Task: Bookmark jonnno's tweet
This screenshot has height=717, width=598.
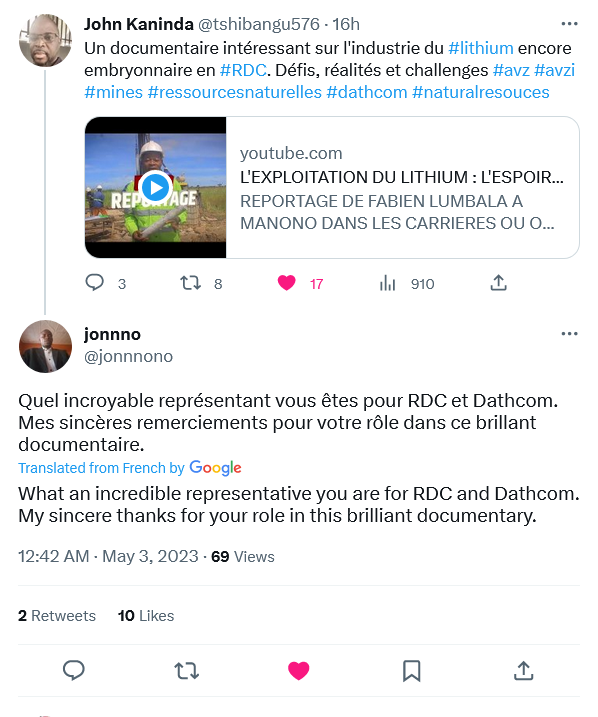Action: (411, 671)
